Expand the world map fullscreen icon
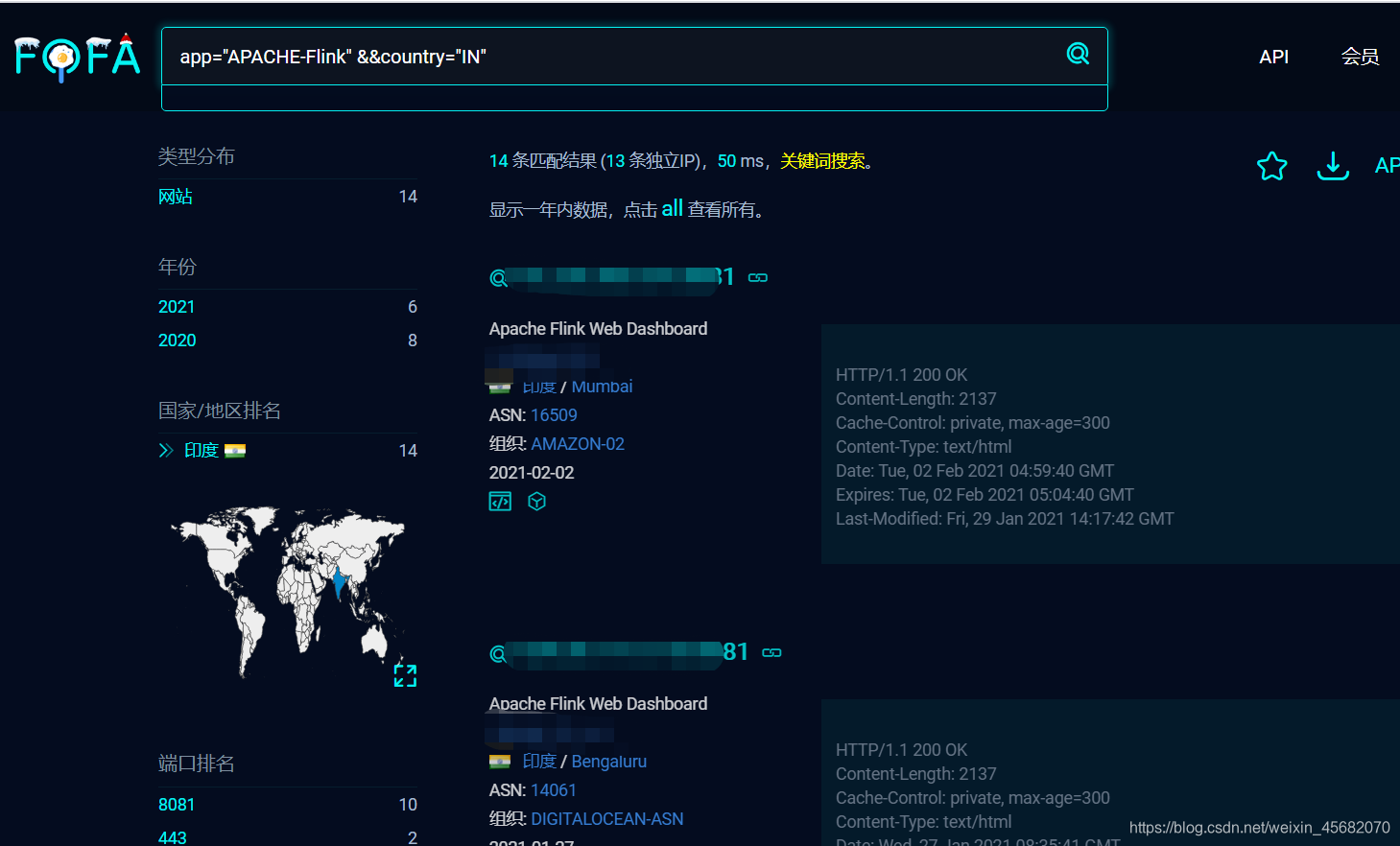This screenshot has height=846, width=1400. point(405,675)
